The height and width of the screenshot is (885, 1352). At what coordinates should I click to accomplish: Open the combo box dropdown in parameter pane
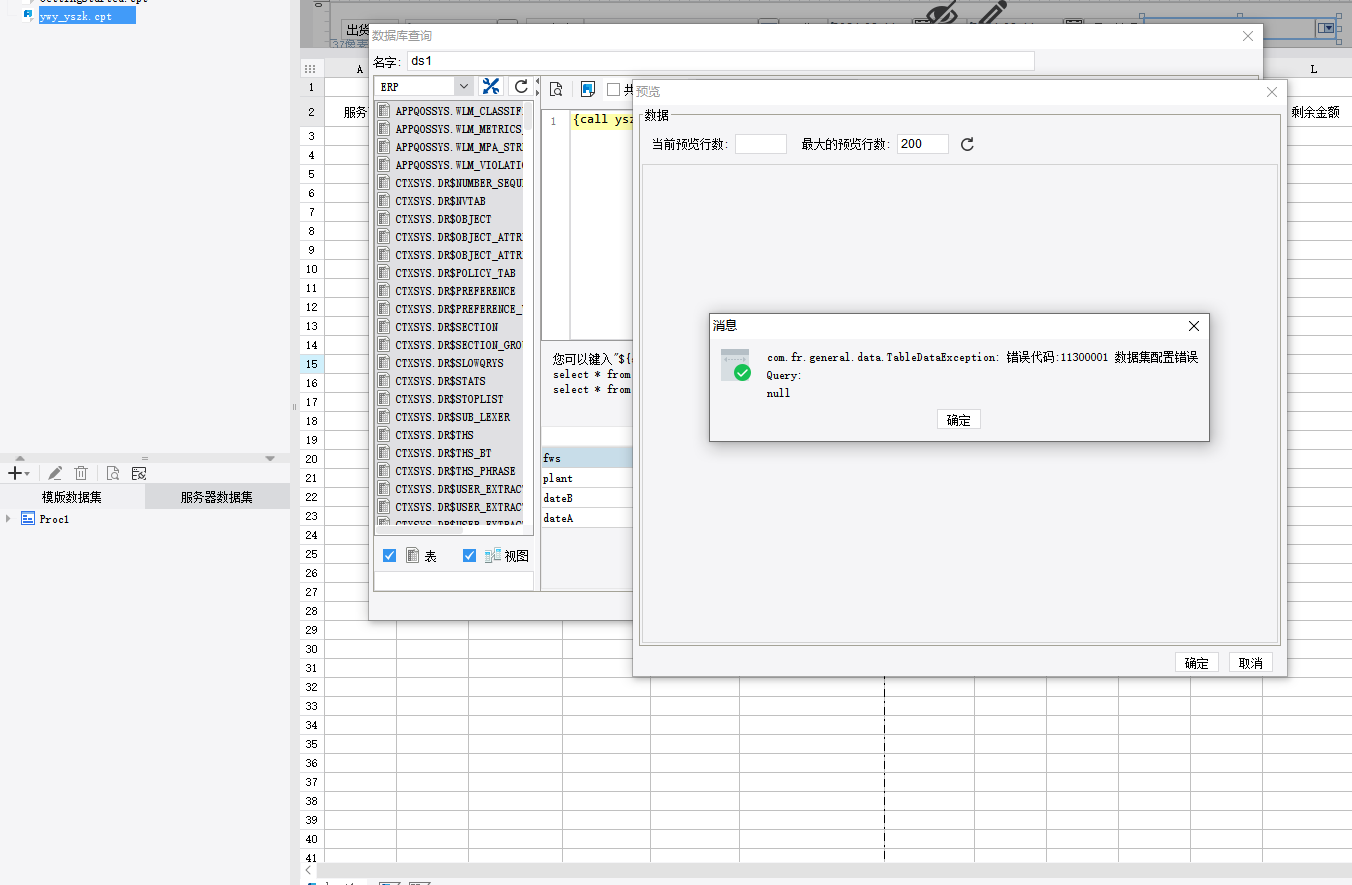(x=1328, y=28)
